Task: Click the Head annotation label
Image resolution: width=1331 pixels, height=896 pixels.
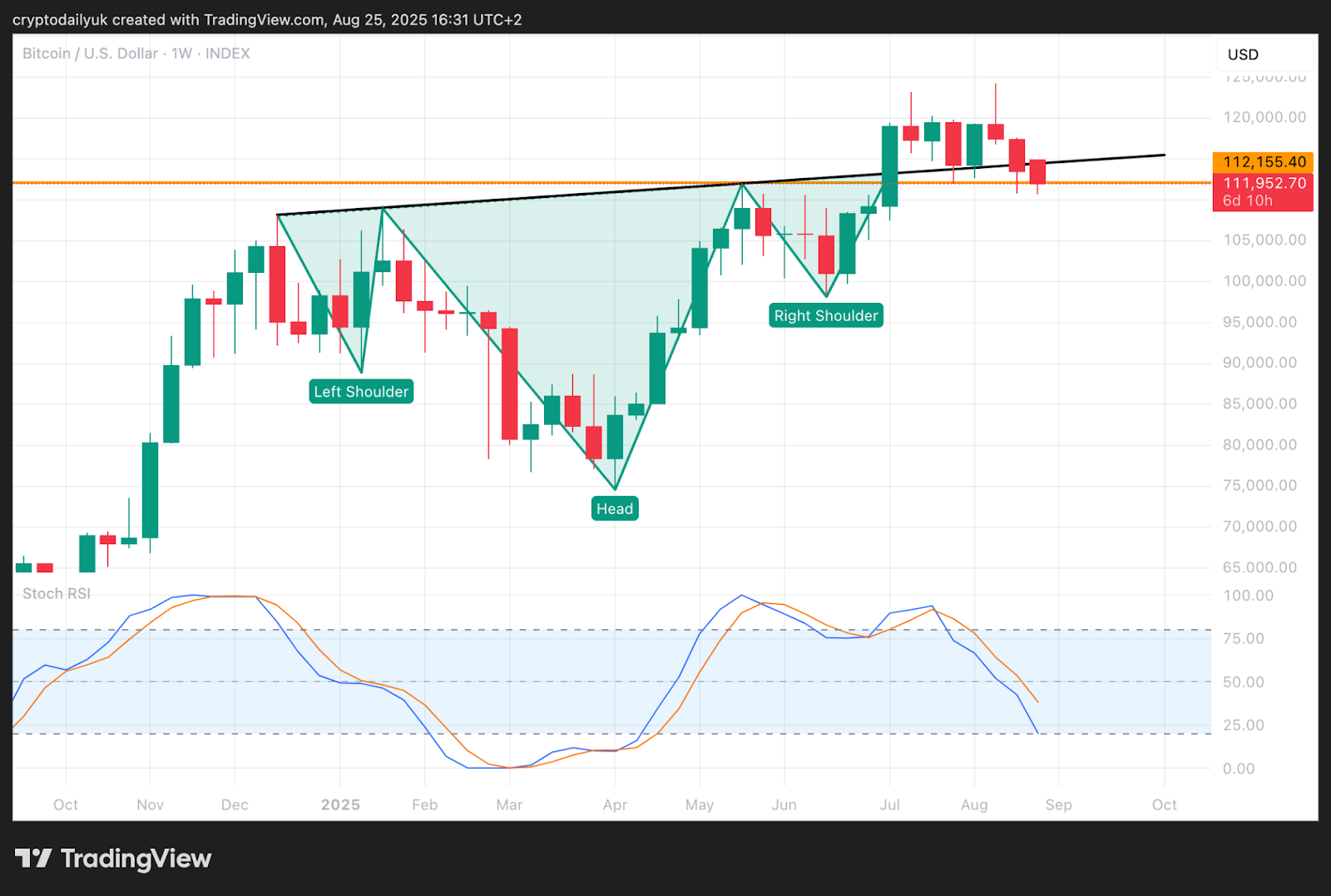Action: tap(615, 509)
